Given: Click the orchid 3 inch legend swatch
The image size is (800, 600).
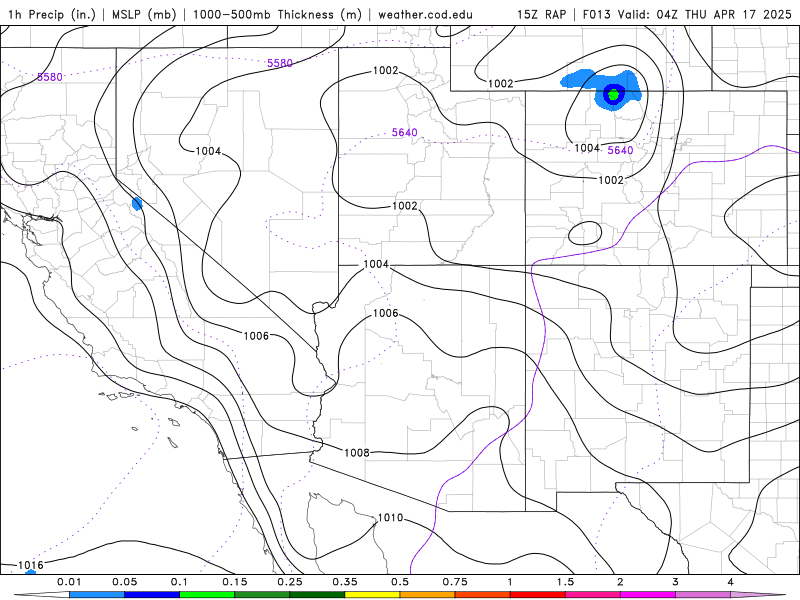Looking at the screenshot, I should click(703, 595).
